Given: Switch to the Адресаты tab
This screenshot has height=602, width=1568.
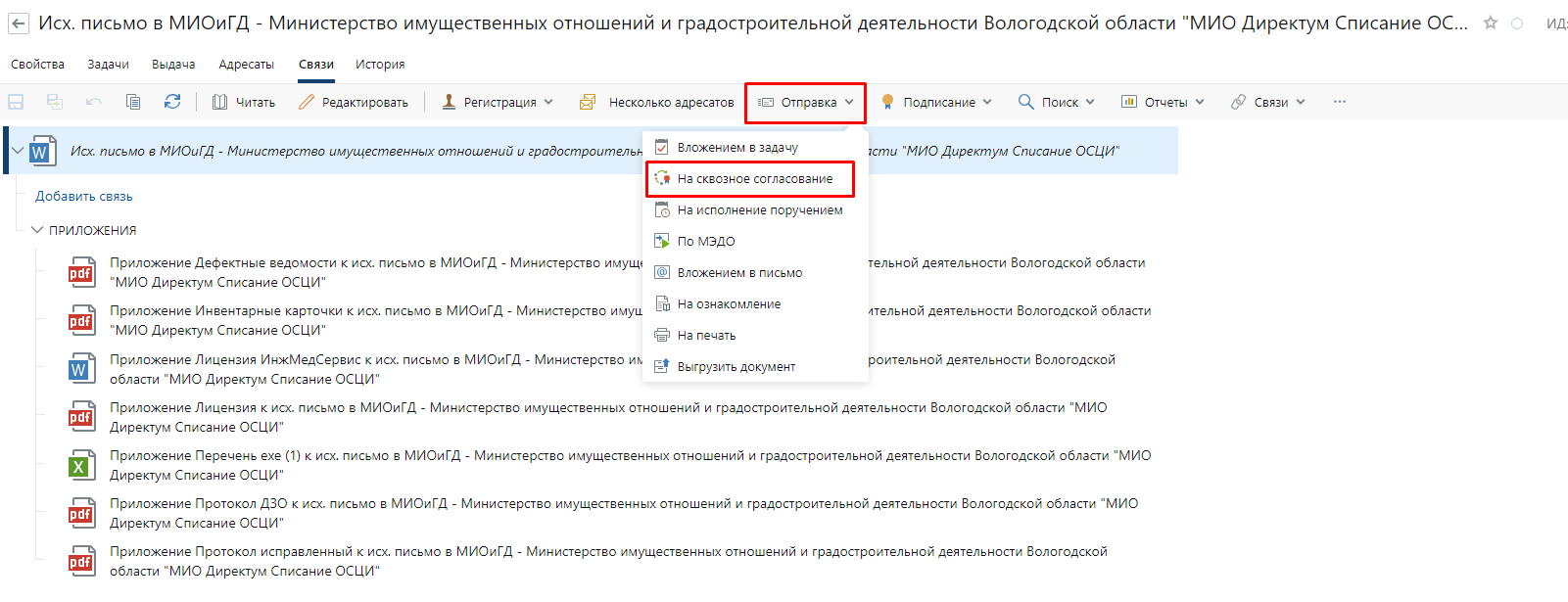Looking at the screenshot, I should point(246,65).
